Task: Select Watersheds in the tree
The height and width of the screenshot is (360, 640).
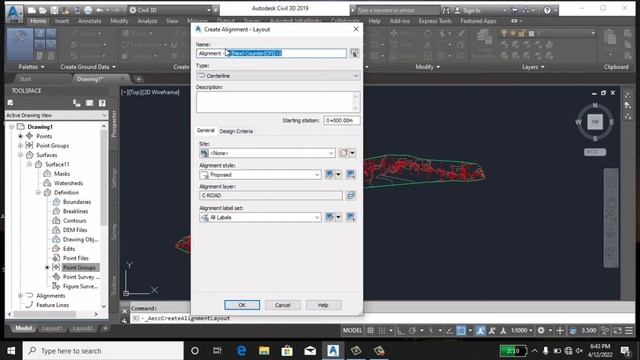Action: click(68, 183)
